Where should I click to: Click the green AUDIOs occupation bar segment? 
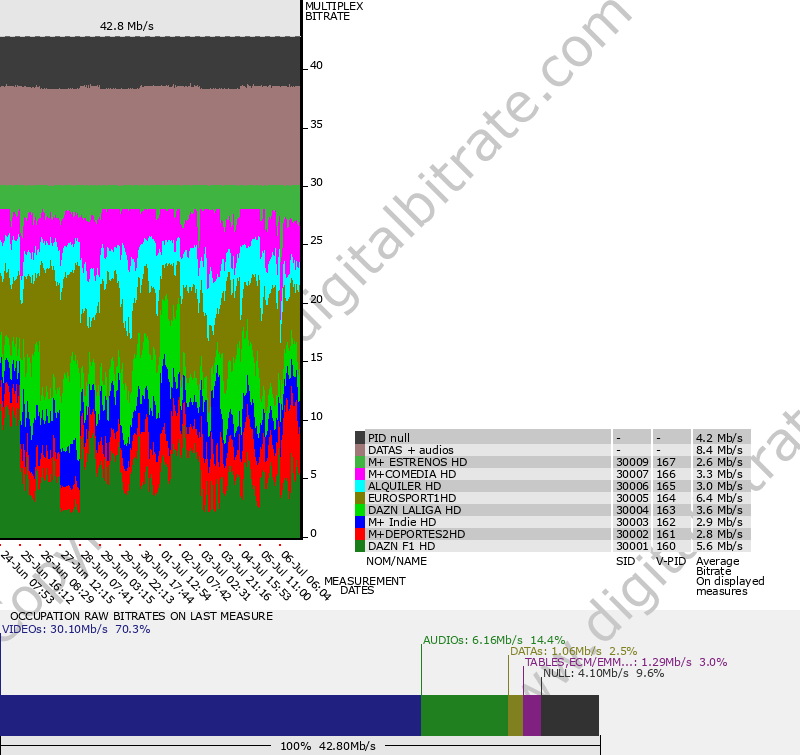465,715
